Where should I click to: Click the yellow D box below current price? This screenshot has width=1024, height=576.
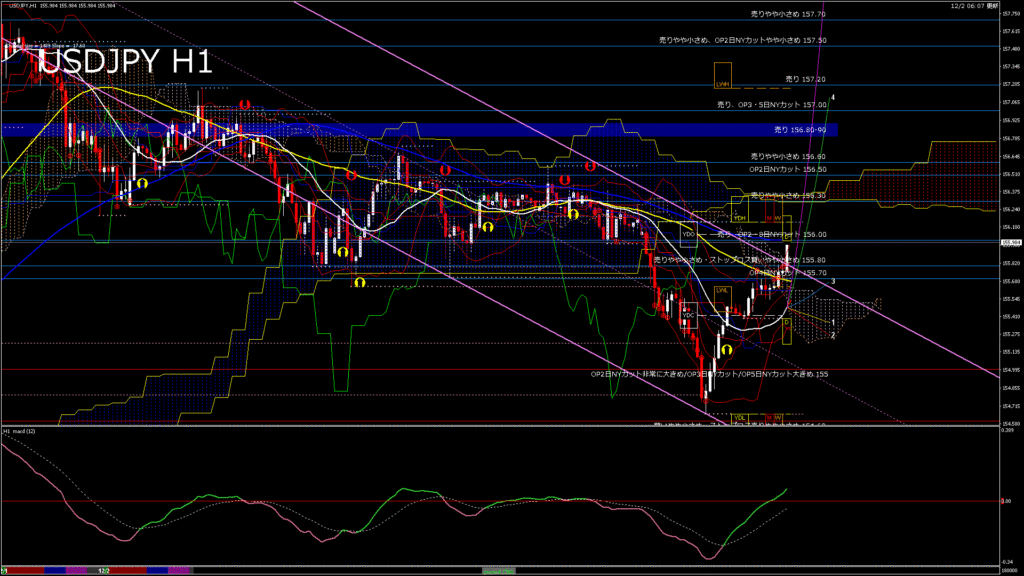point(786,323)
